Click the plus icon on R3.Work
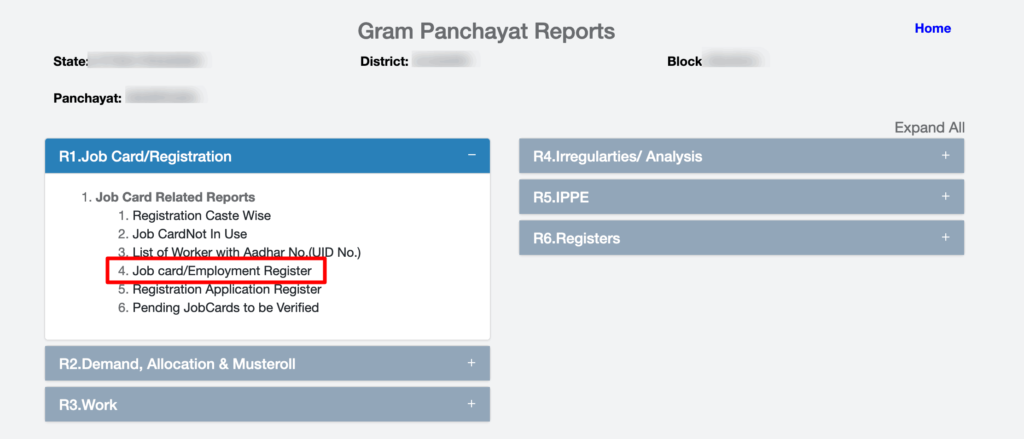The width and height of the screenshot is (1024, 439). pos(470,404)
